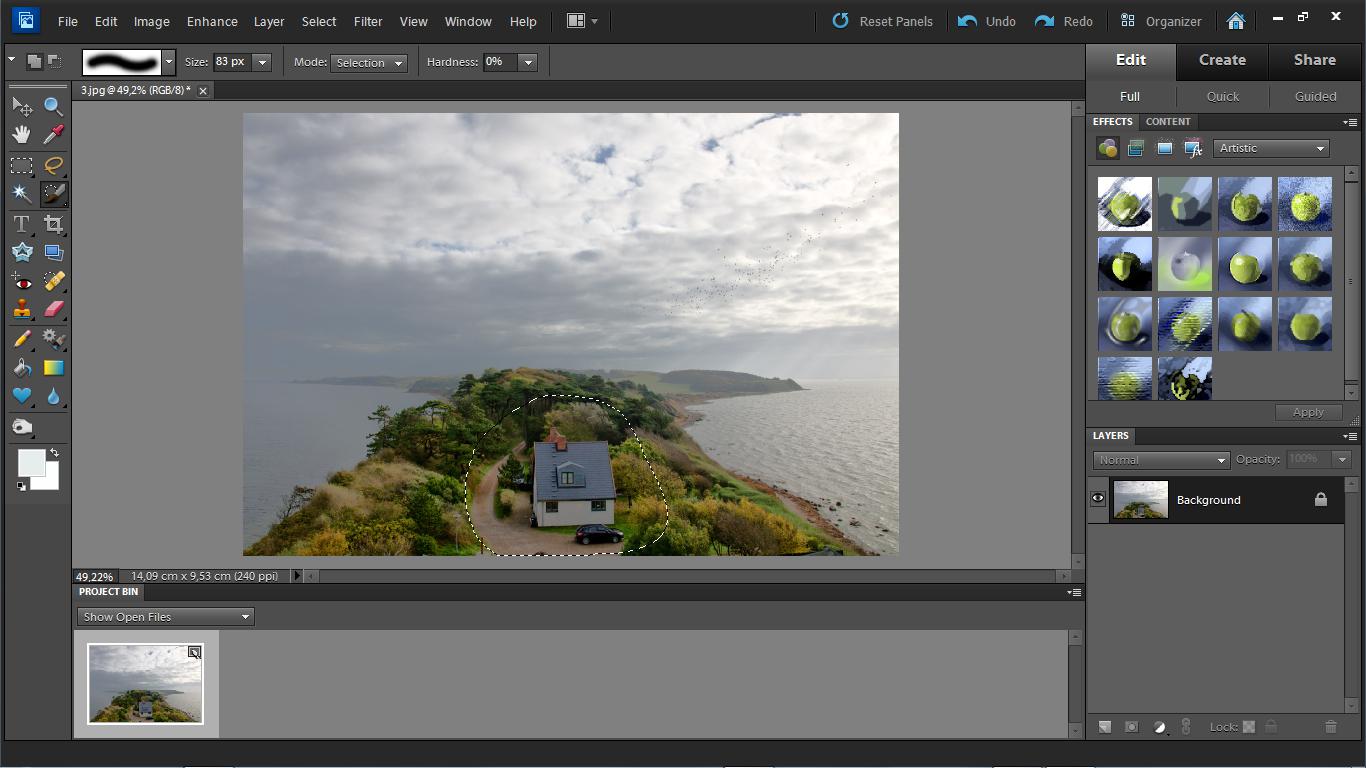Hide the Background layer with eye icon

tap(1098, 499)
